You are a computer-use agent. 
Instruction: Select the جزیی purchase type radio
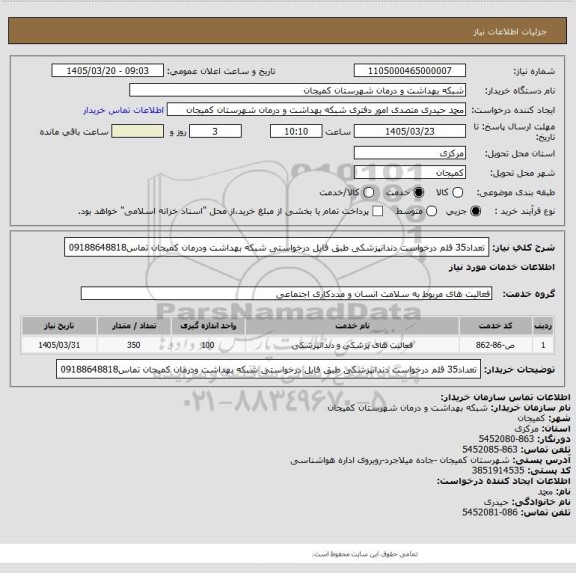point(475,211)
